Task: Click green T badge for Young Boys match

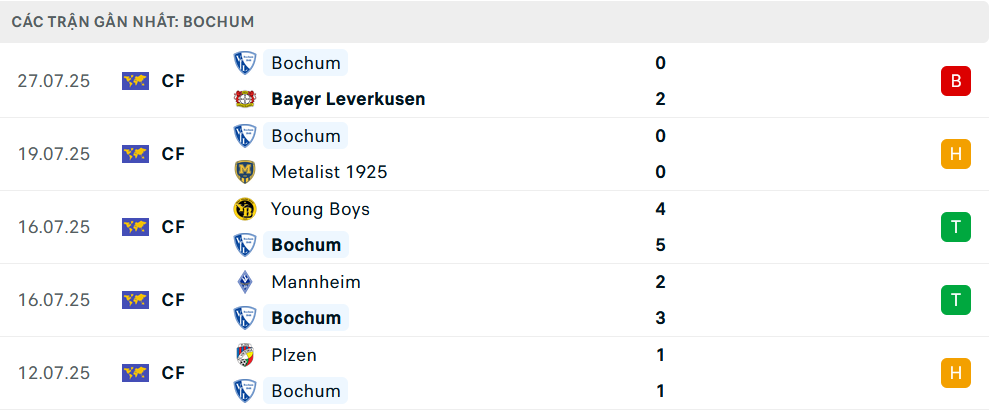Action: pos(956,227)
